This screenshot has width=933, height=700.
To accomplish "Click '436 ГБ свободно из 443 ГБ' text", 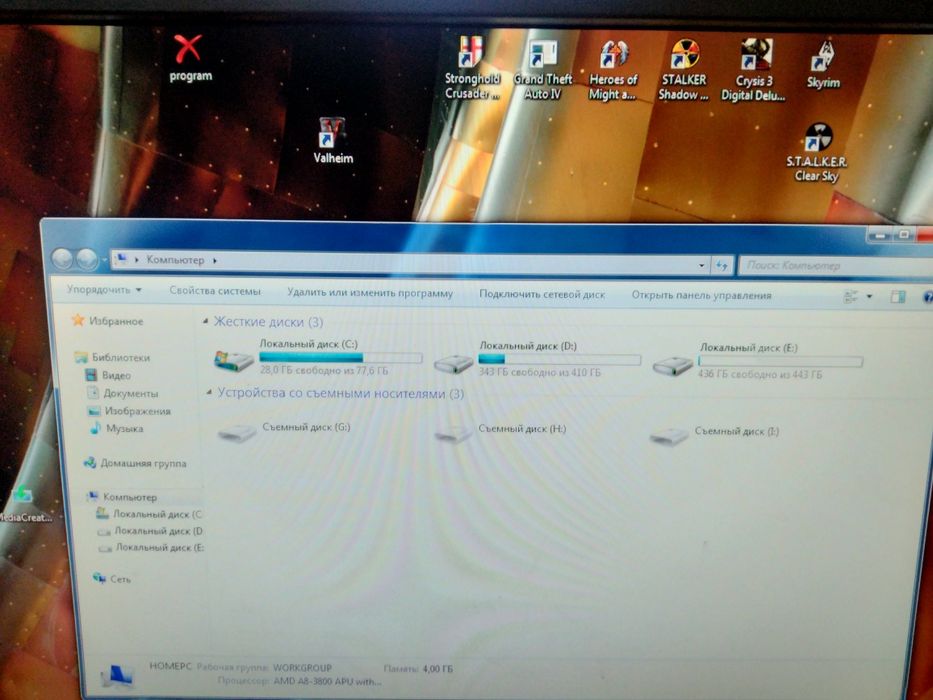I will click(760, 374).
